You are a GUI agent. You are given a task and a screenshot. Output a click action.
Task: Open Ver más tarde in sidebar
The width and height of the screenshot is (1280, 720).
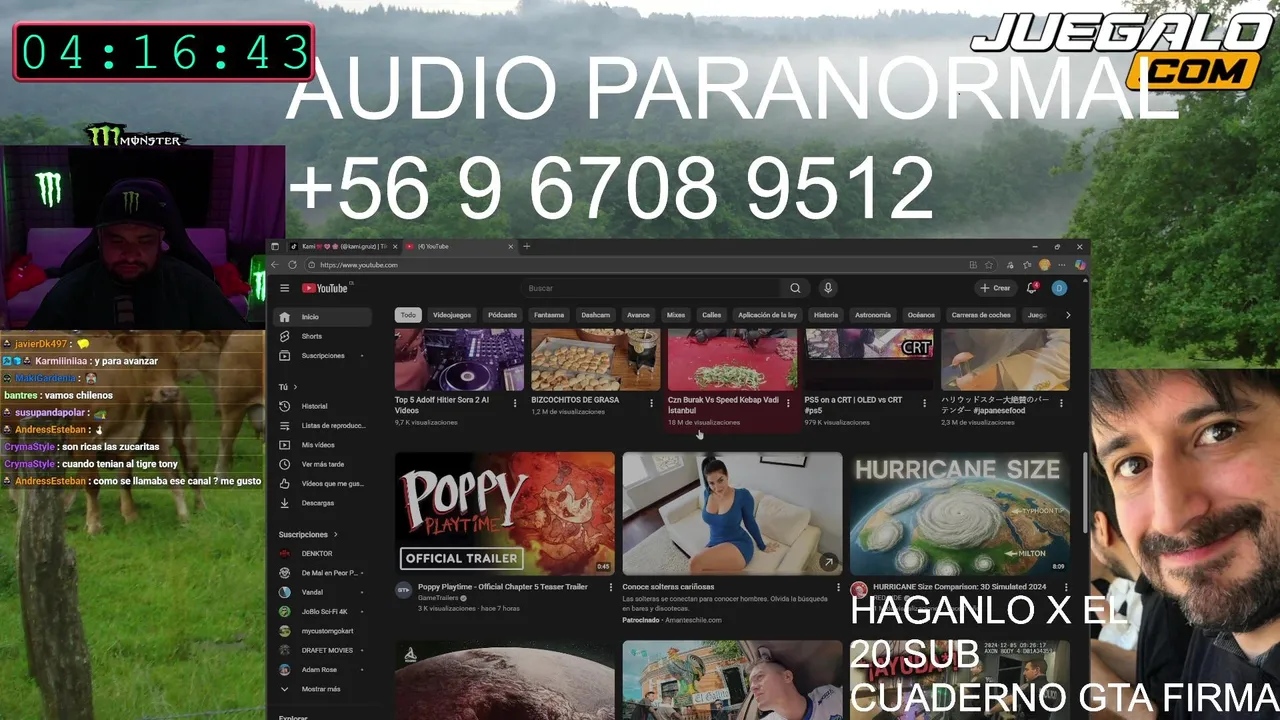(322, 464)
